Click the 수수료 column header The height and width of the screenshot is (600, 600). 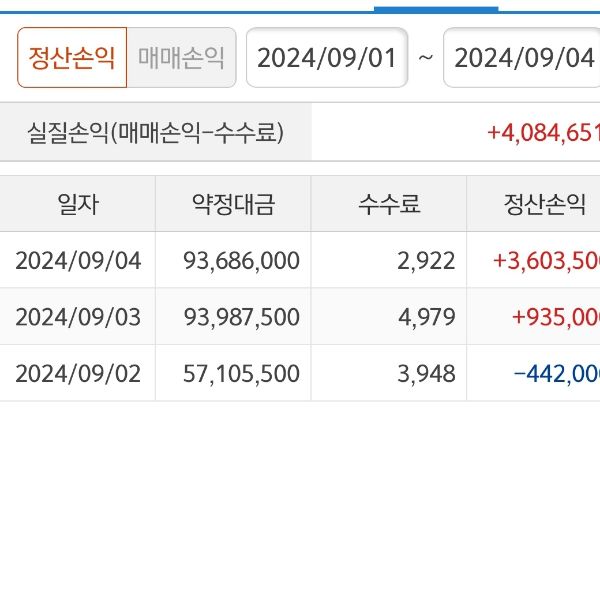click(x=389, y=205)
